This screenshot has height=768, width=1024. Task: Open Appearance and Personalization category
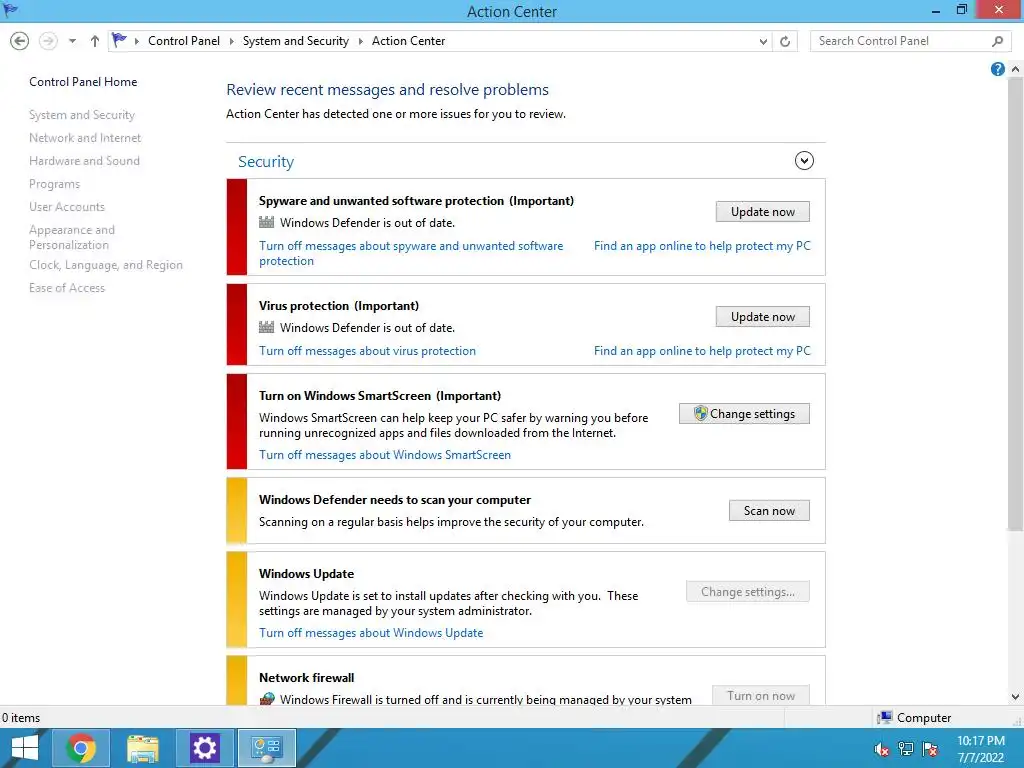(72, 237)
